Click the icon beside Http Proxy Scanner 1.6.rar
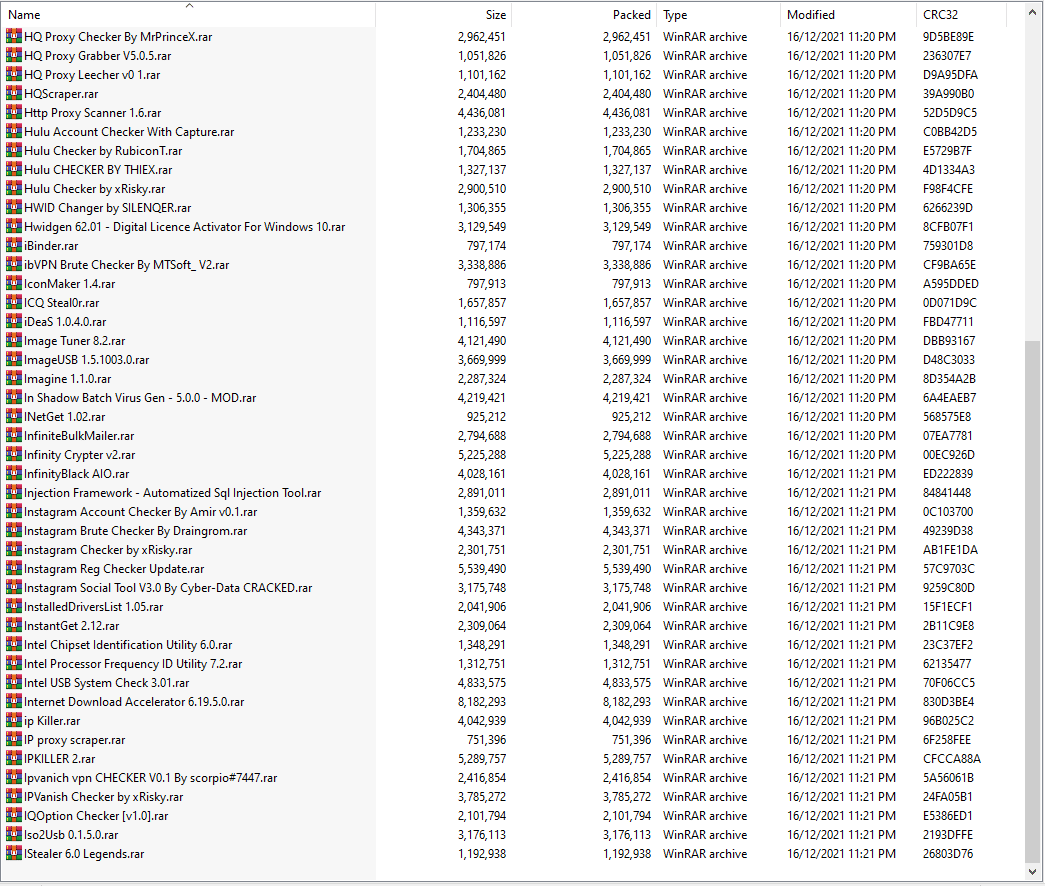The width and height of the screenshot is (1045, 886). [x=13, y=113]
